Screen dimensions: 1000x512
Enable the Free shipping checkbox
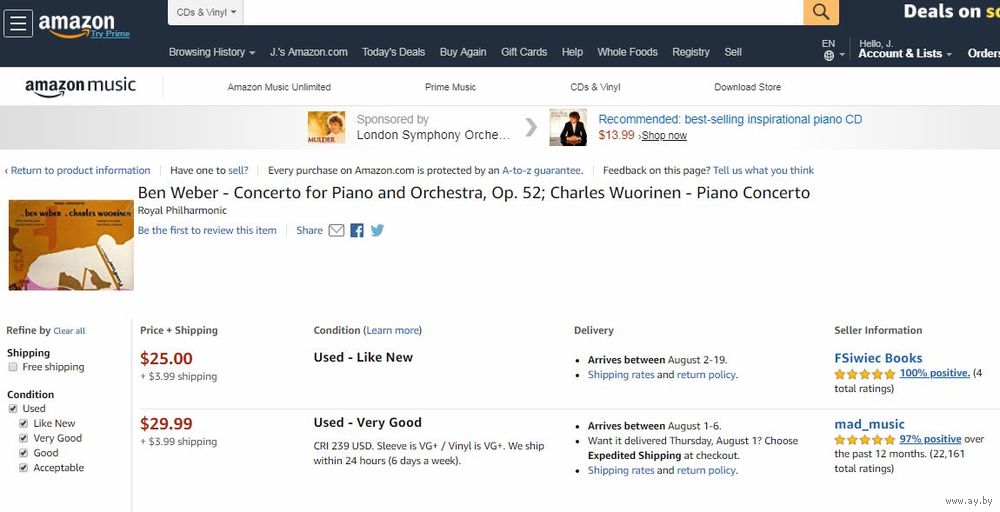pyautogui.click(x=13, y=367)
